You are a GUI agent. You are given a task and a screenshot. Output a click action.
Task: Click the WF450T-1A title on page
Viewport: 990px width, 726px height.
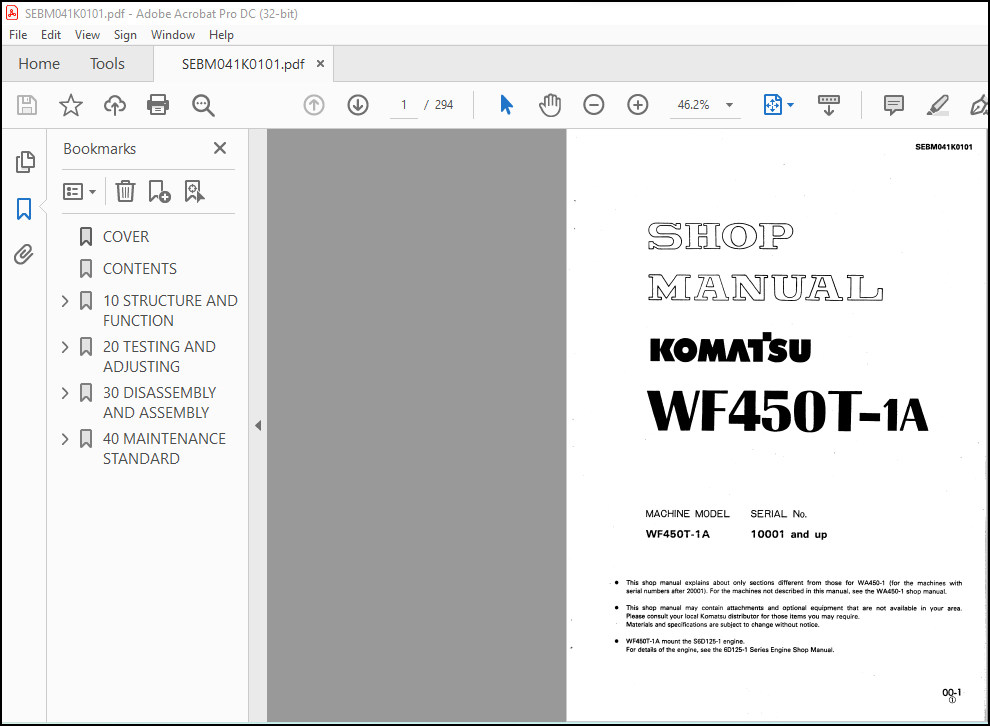(787, 412)
